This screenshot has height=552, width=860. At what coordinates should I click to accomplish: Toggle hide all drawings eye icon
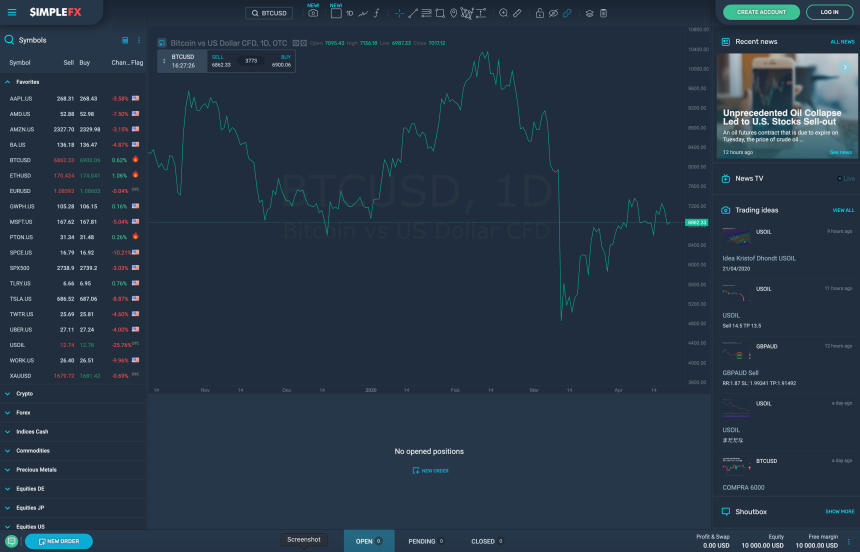pos(553,14)
